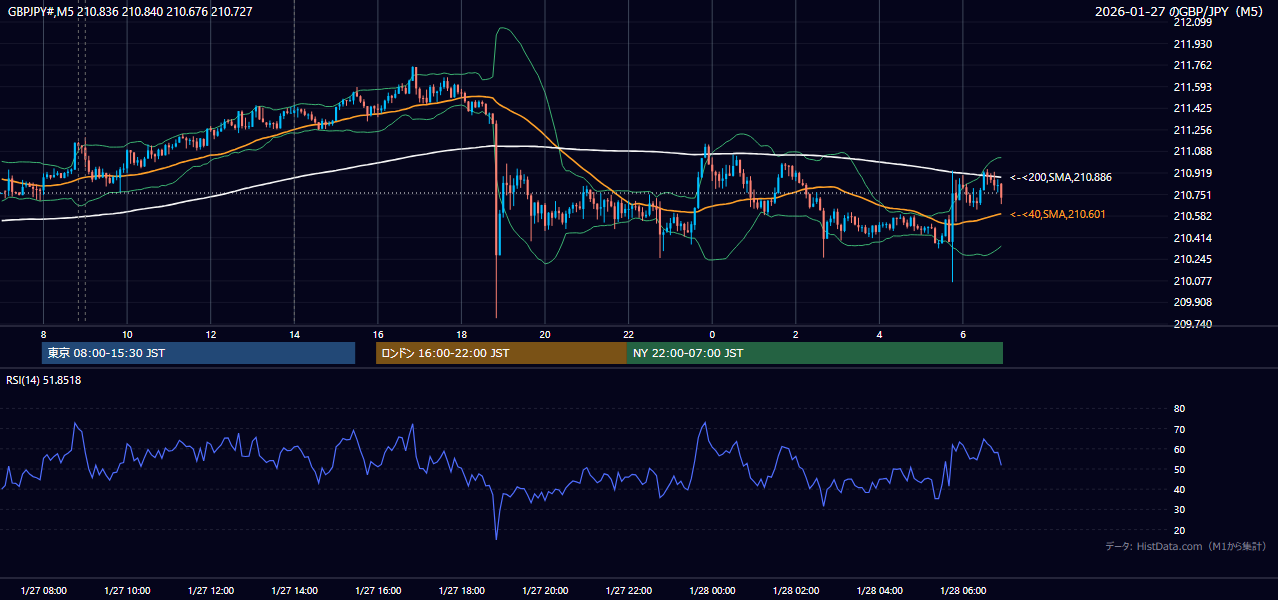The width and height of the screenshot is (1278, 600).
Task: Click price axis value 210.919
Action: (x=1192, y=173)
